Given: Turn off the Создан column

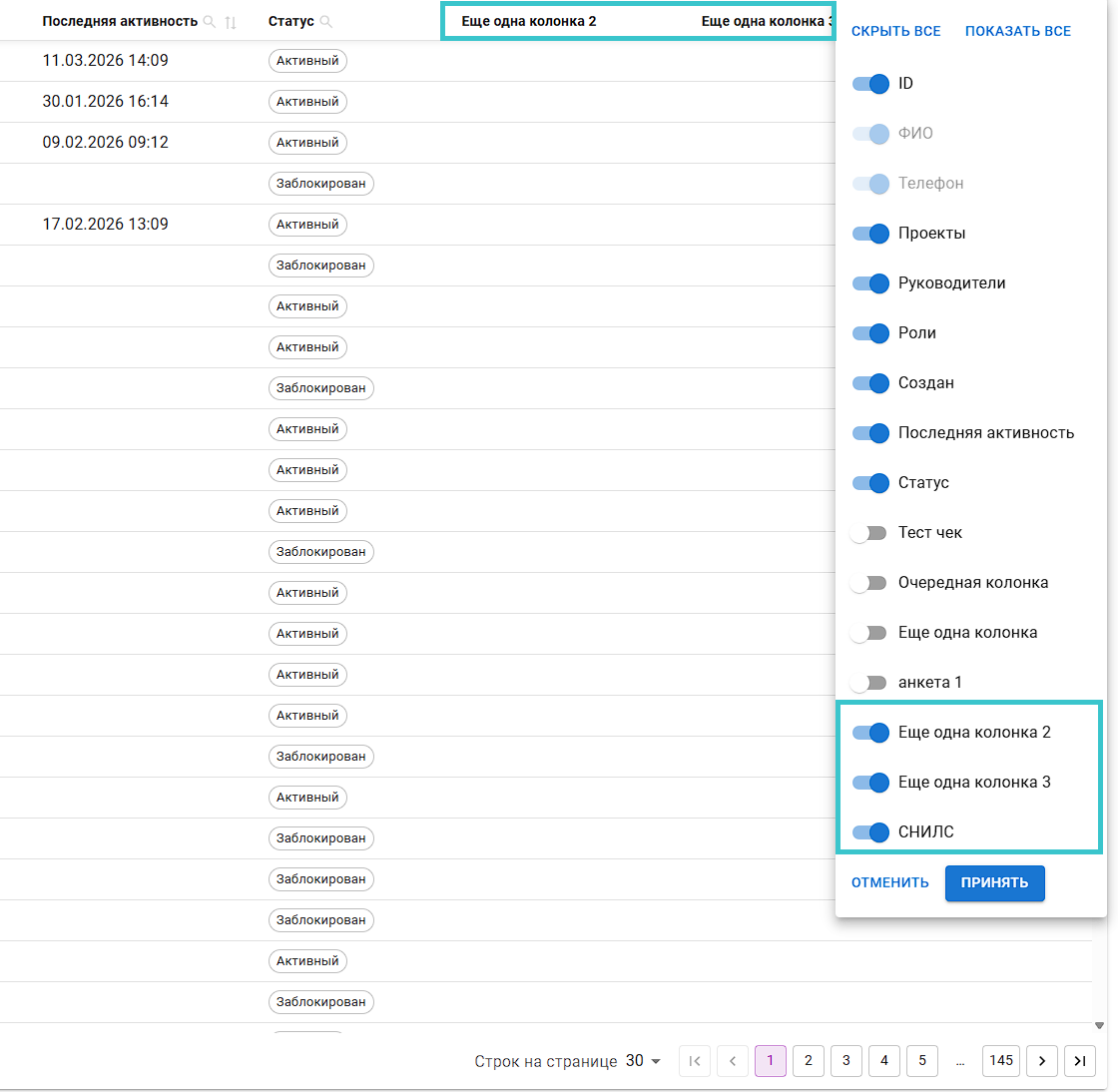Looking at the screenshot, I should (870, 382).
